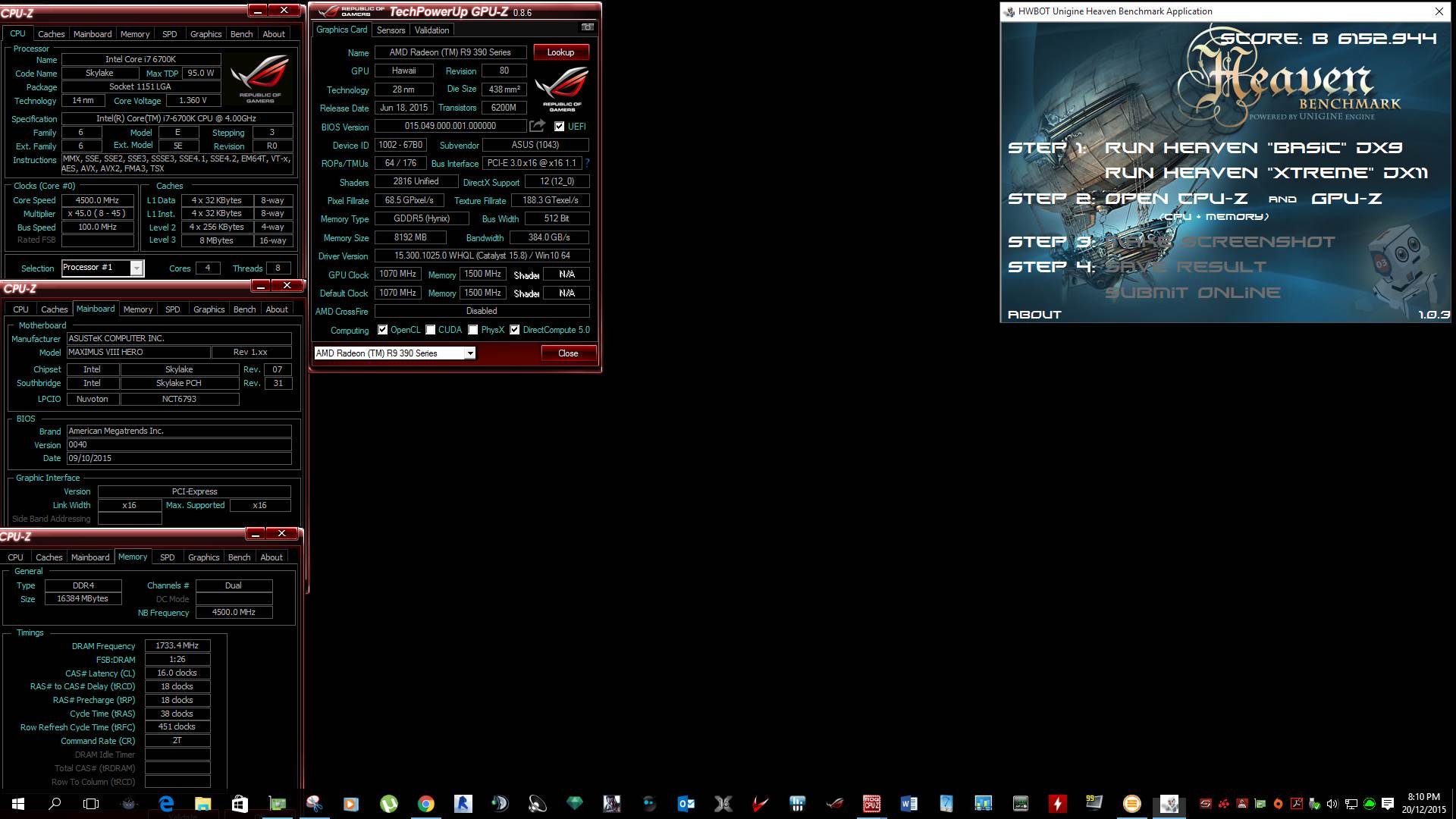Viewport: 1456px width, 819px height.
Task: Toggle the PhysX computing checkbox
Action: coord(473,330)
